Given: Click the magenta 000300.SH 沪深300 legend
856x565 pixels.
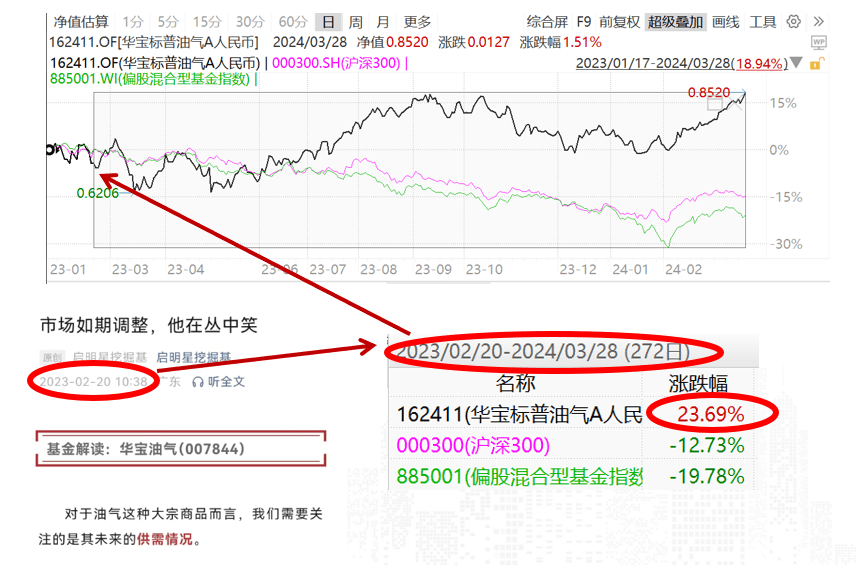Looking at the screenshot, I should [x=335, y=63].
